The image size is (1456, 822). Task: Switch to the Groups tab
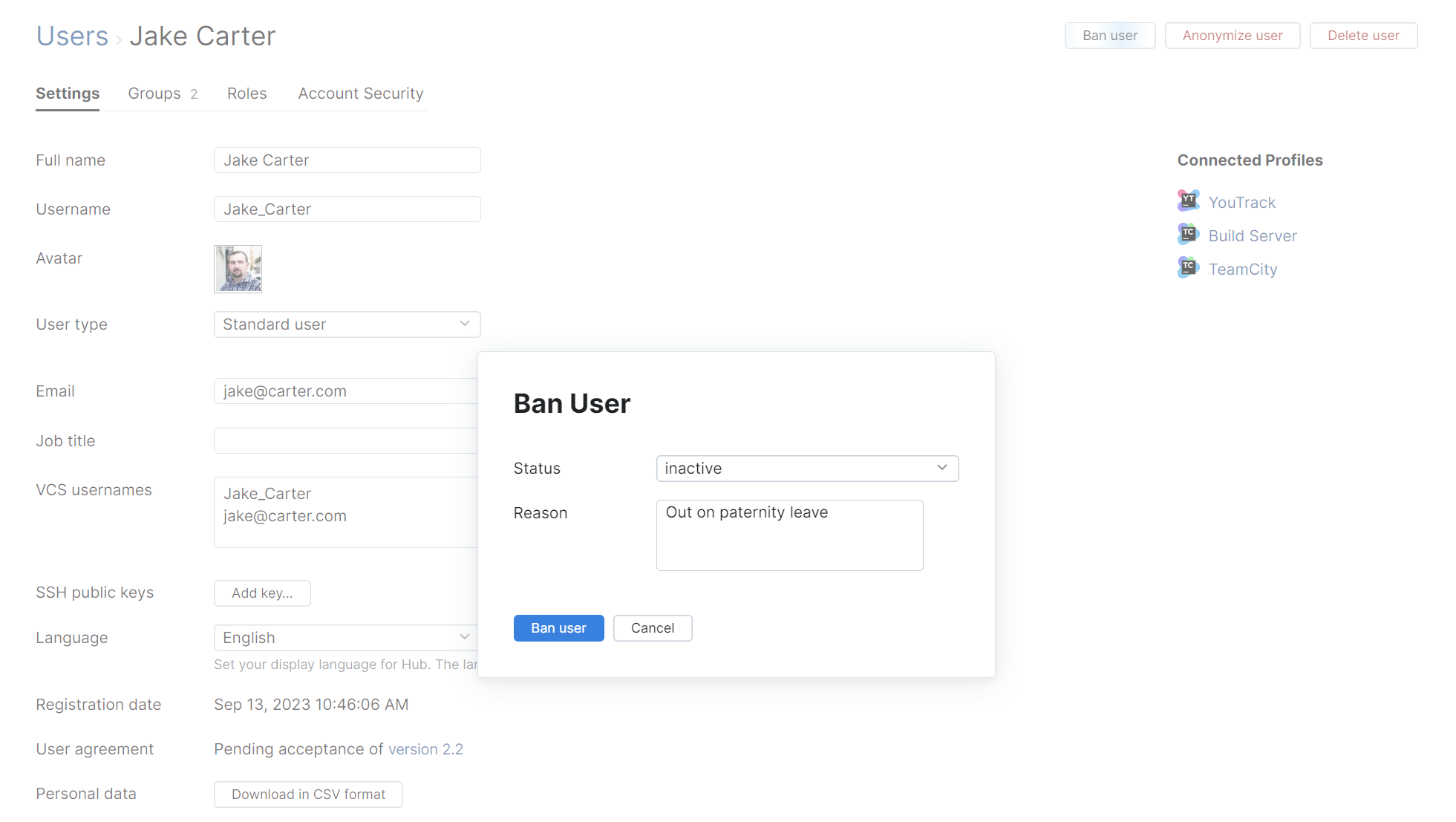(x=154, y=94)
